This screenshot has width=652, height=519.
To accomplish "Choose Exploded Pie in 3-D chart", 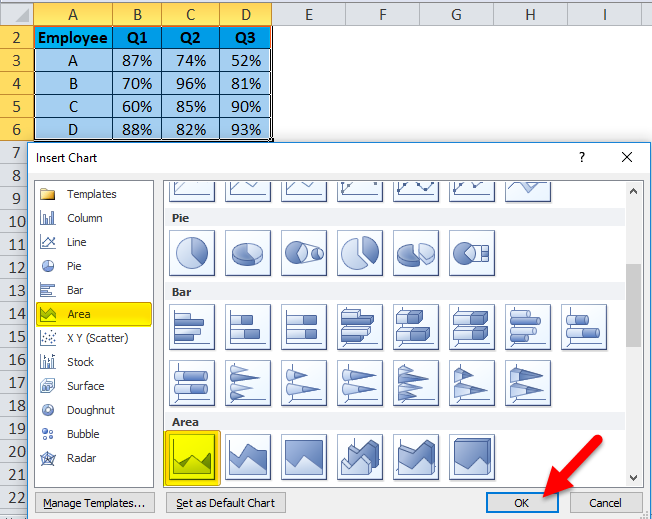I will coord(416,253).
